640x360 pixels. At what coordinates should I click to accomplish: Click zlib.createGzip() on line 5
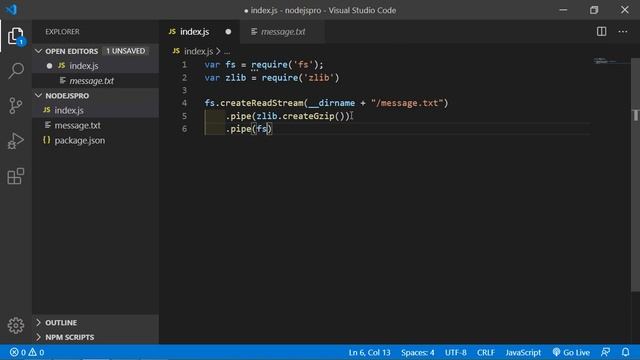tap(300, 116)
